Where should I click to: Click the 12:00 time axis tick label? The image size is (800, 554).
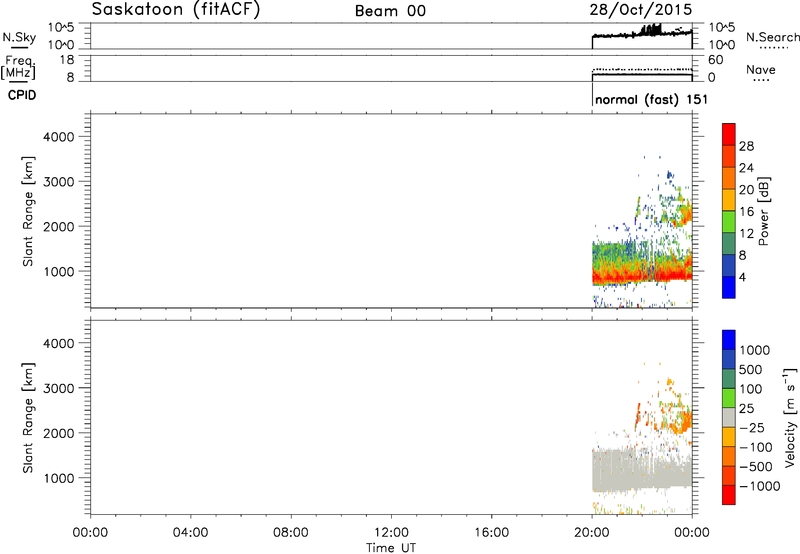click(391, 532)
